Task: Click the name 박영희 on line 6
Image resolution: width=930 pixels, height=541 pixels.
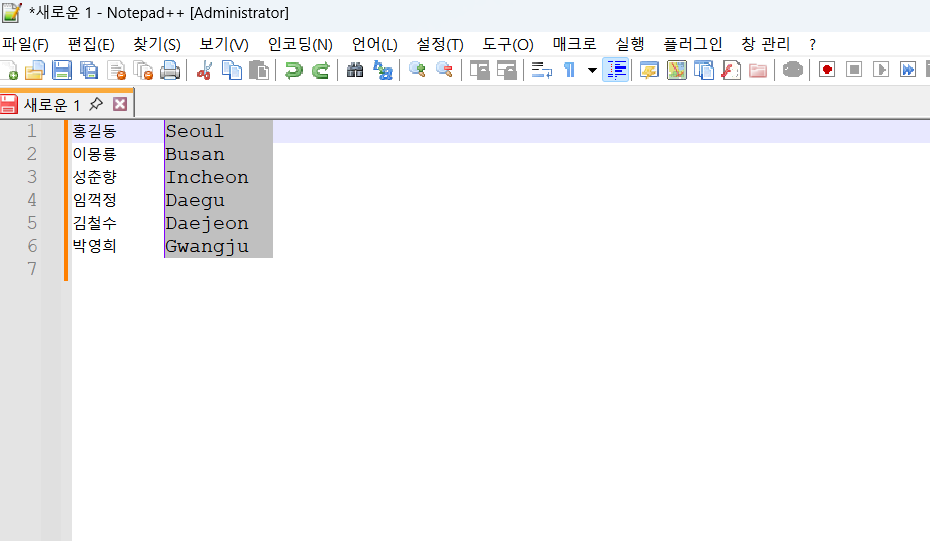Action: pos(94,246)
